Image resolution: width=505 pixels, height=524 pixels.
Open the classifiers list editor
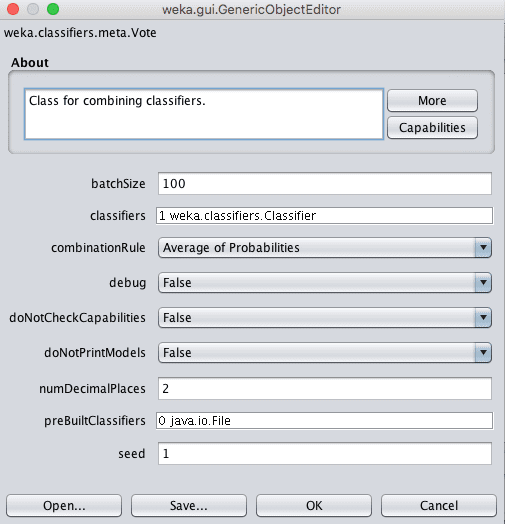(324, 216)
